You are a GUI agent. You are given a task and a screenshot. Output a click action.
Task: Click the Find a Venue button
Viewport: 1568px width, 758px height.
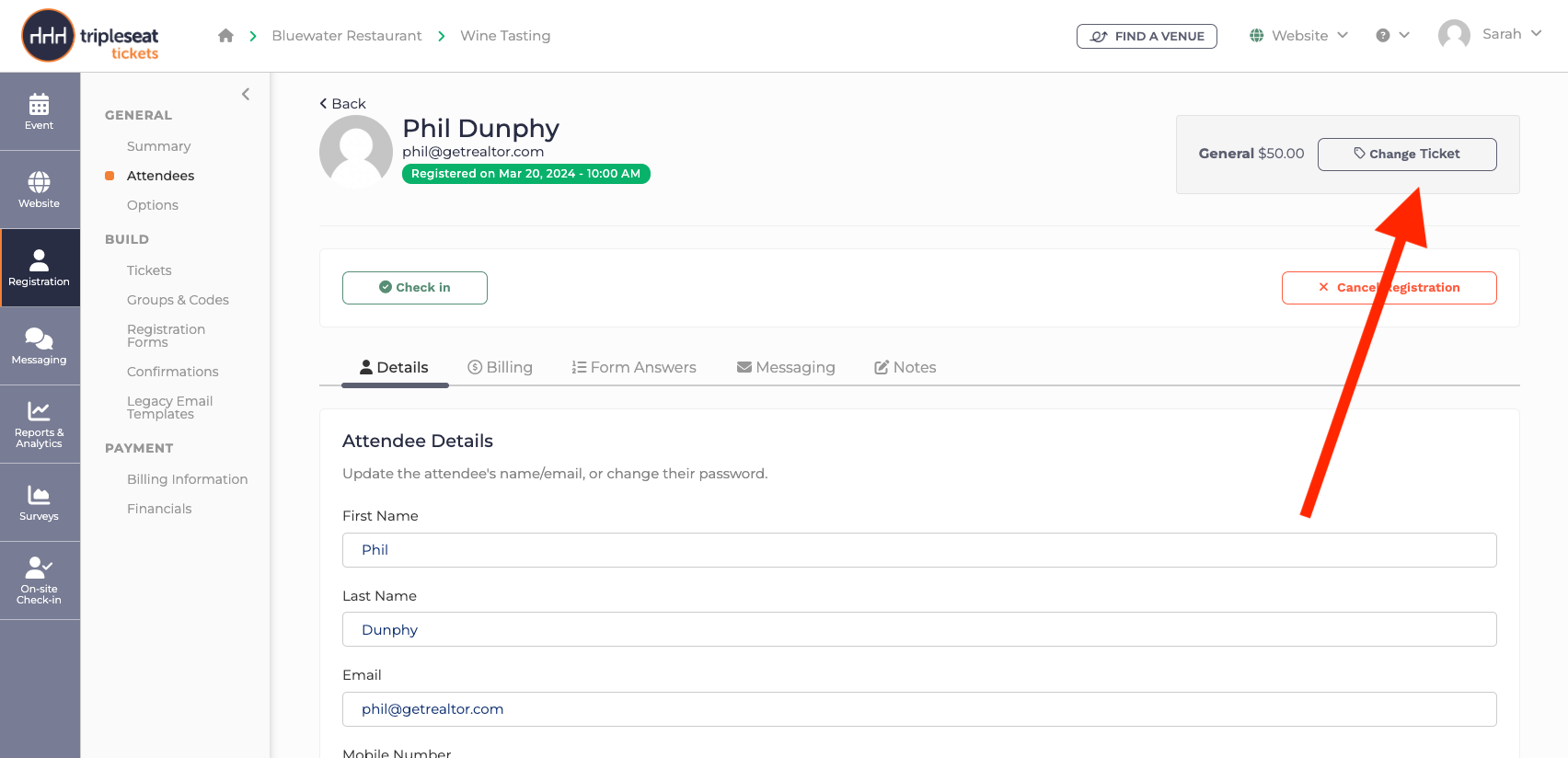point(1147,36)
